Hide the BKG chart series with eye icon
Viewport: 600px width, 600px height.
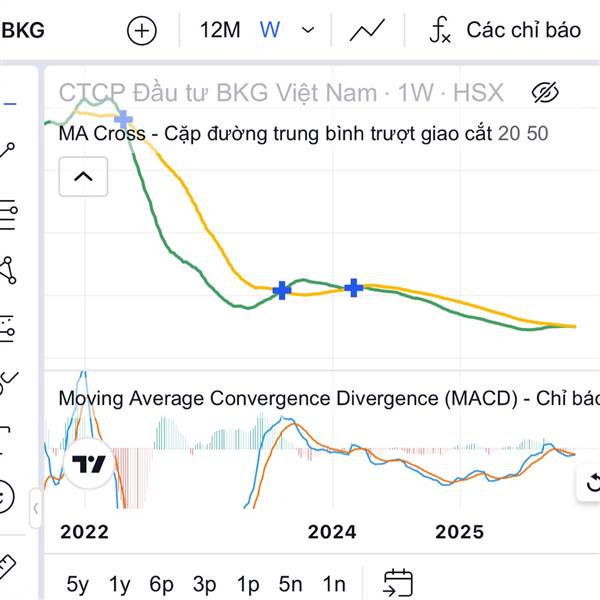click(545, 94)
